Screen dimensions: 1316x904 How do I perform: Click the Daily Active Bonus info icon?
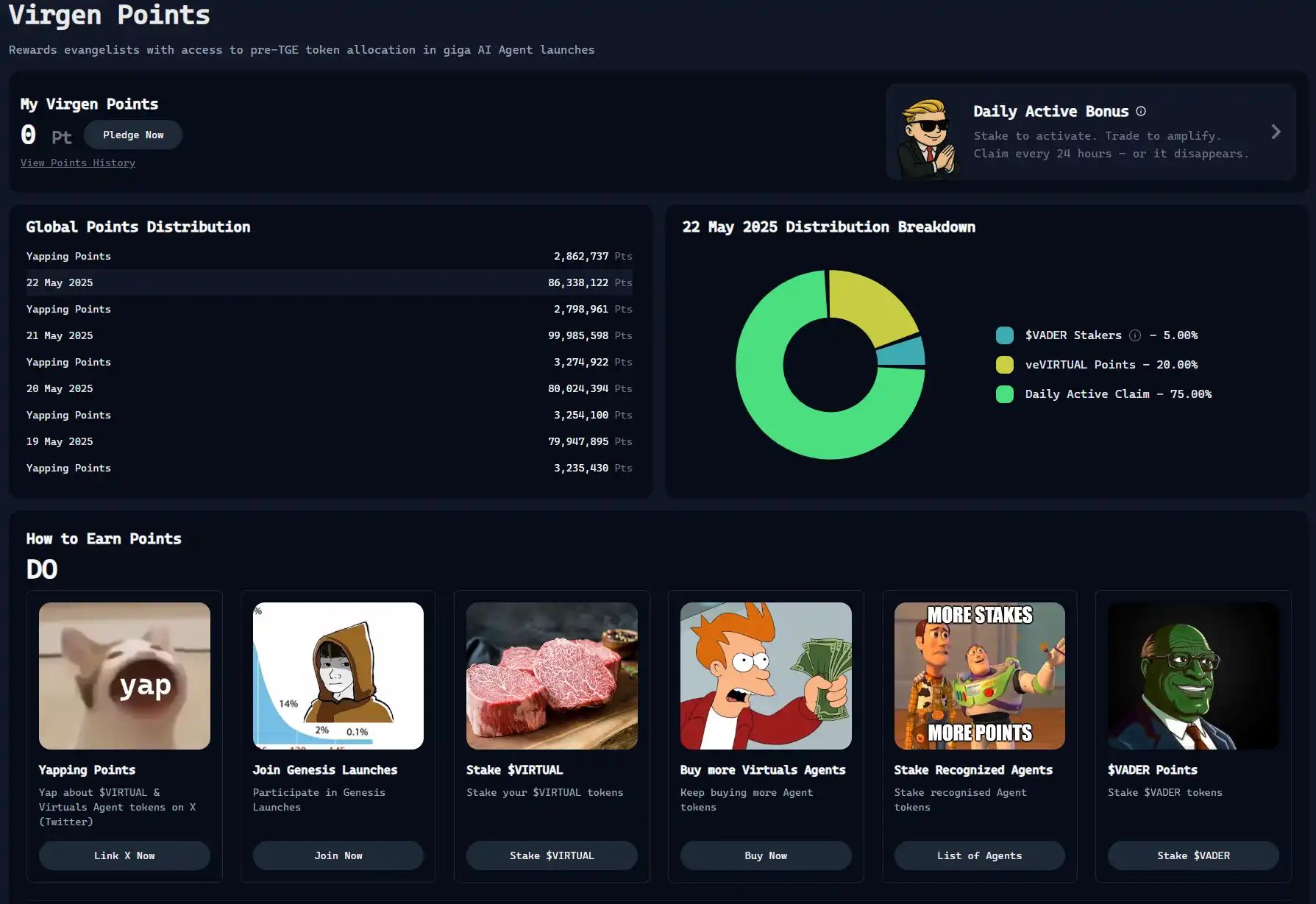pos(1141,112)
